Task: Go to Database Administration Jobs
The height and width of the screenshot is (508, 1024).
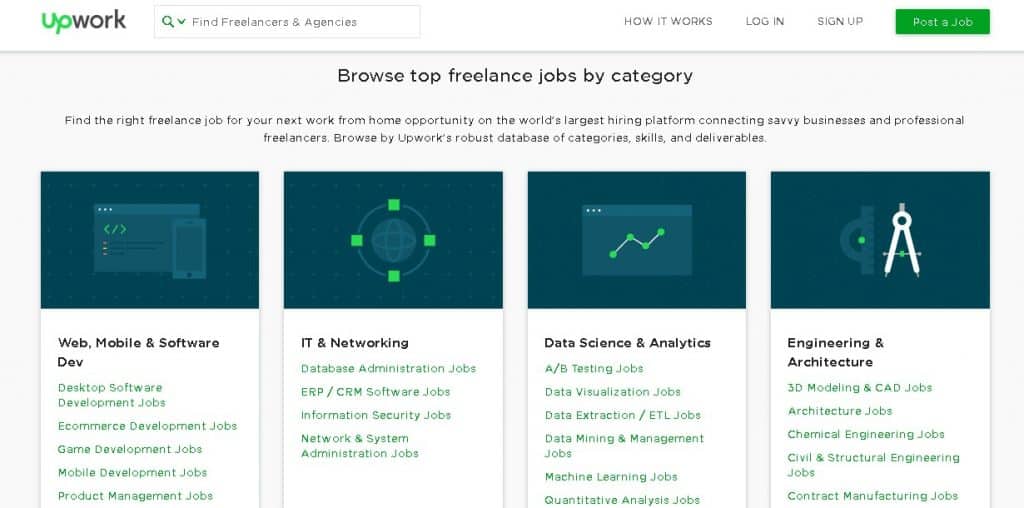Action: coord(388,369)
